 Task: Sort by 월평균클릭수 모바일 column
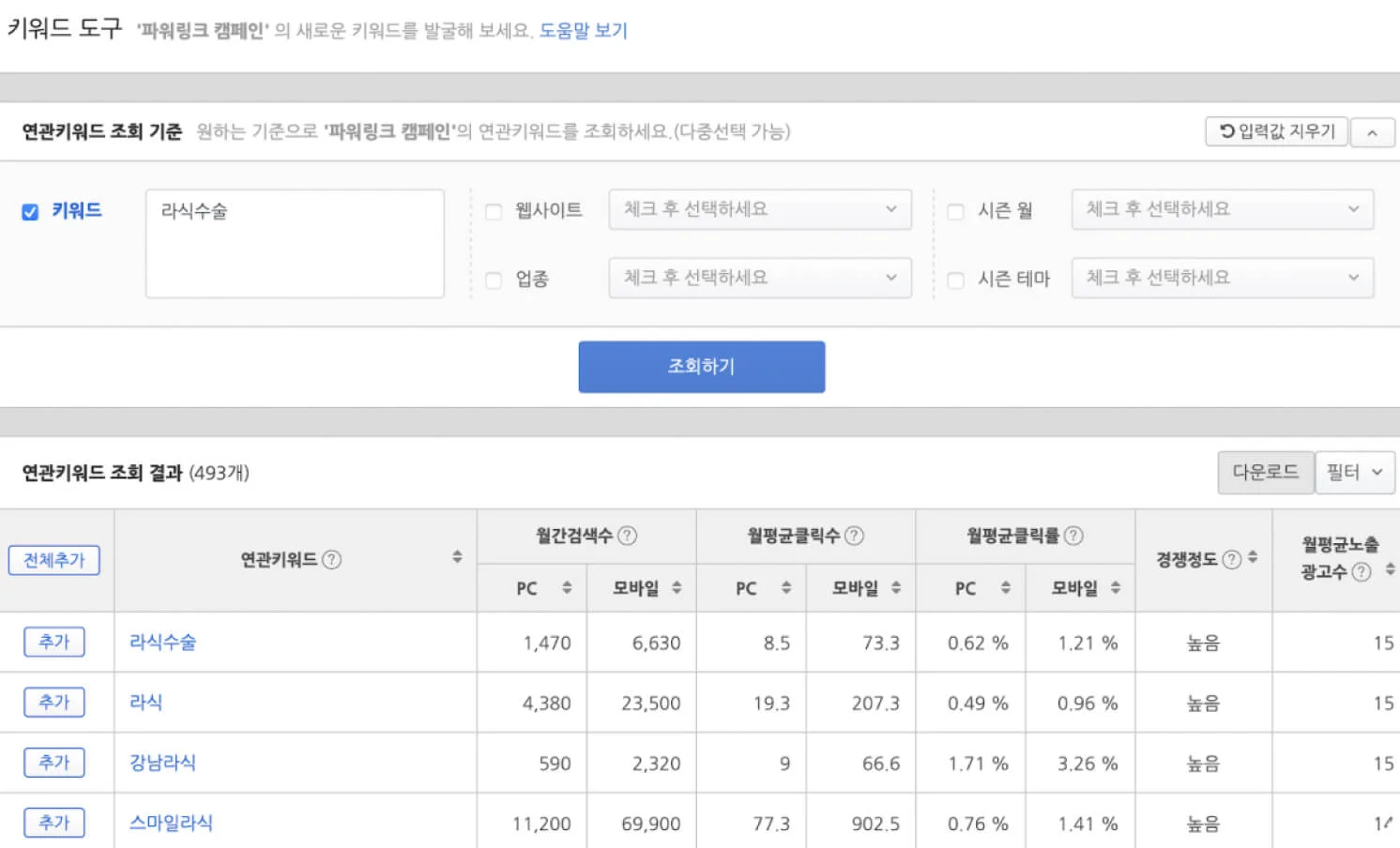[x=896, y=588]
